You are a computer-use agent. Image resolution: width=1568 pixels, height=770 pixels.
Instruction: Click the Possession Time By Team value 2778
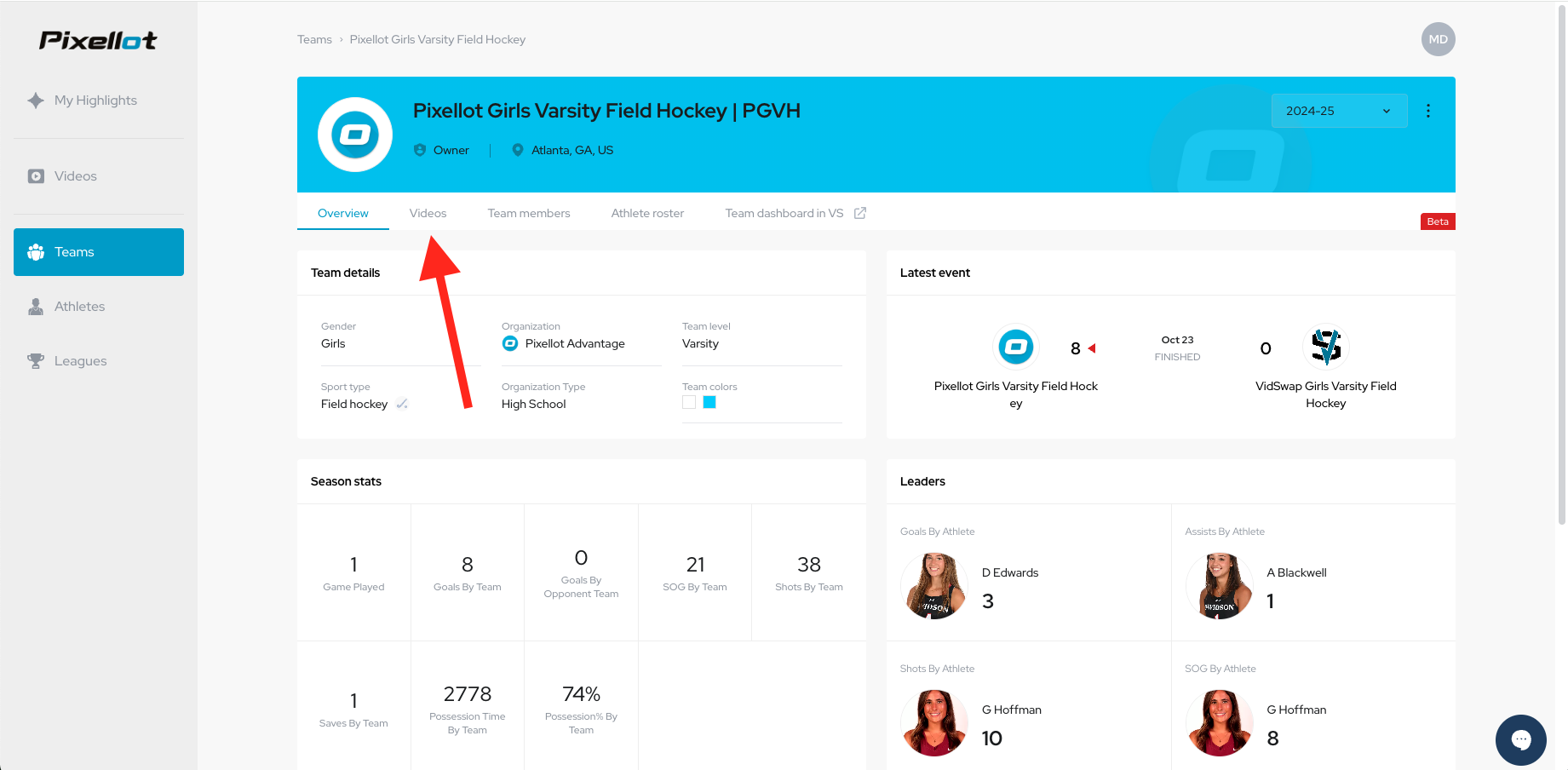[x=468, y=693]
